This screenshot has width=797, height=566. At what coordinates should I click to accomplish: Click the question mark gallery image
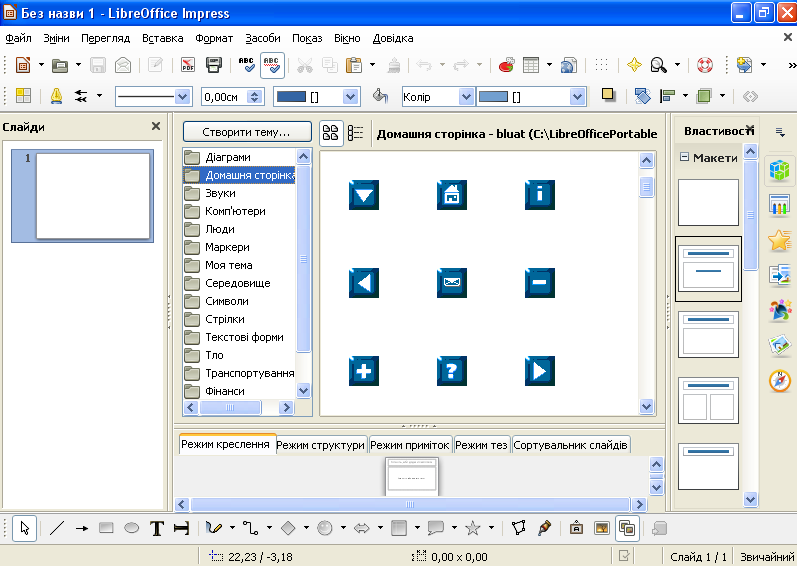pyautogui.click(x=452, y=371)
